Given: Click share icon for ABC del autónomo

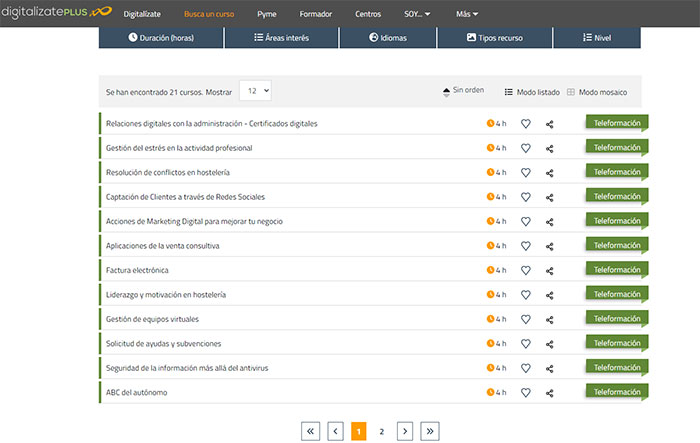Looking at the screenshot, I should (550, 393).
